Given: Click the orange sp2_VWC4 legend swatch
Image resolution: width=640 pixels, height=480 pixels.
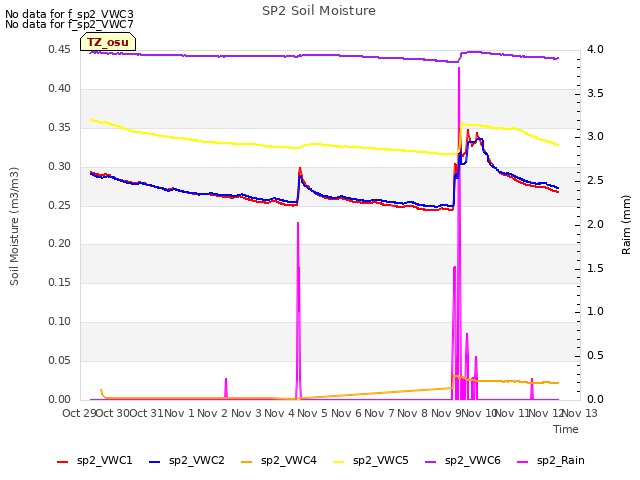Looking at the screenshot, I should [247, 462].
